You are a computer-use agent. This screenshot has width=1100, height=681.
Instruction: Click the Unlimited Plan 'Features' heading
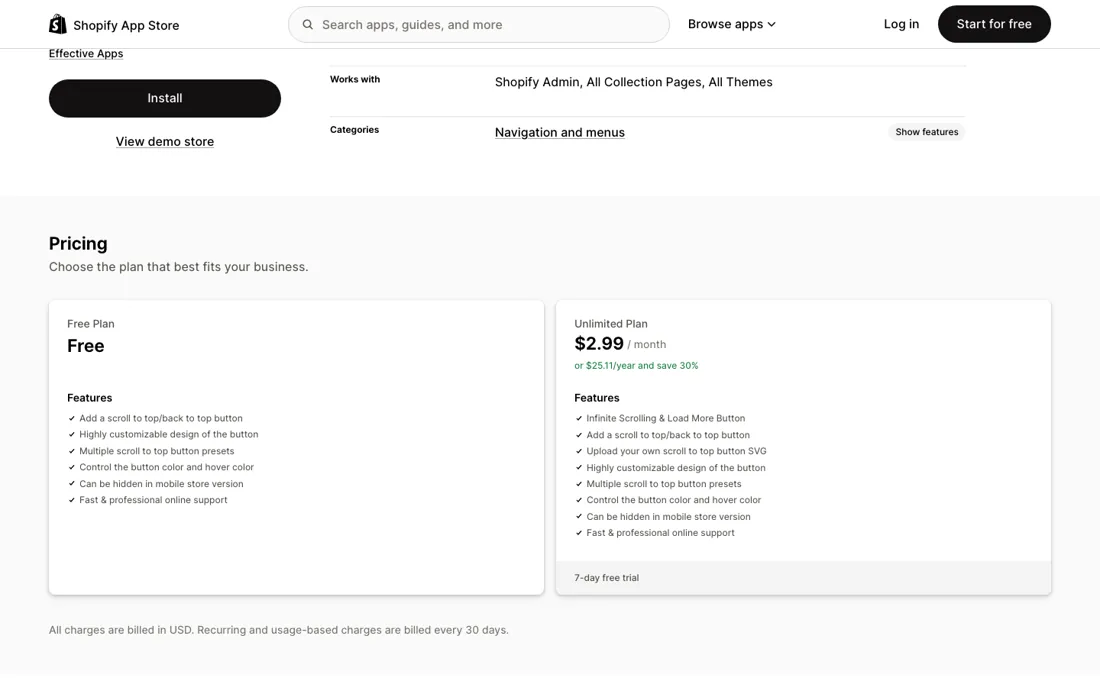(x=597, y=398)
